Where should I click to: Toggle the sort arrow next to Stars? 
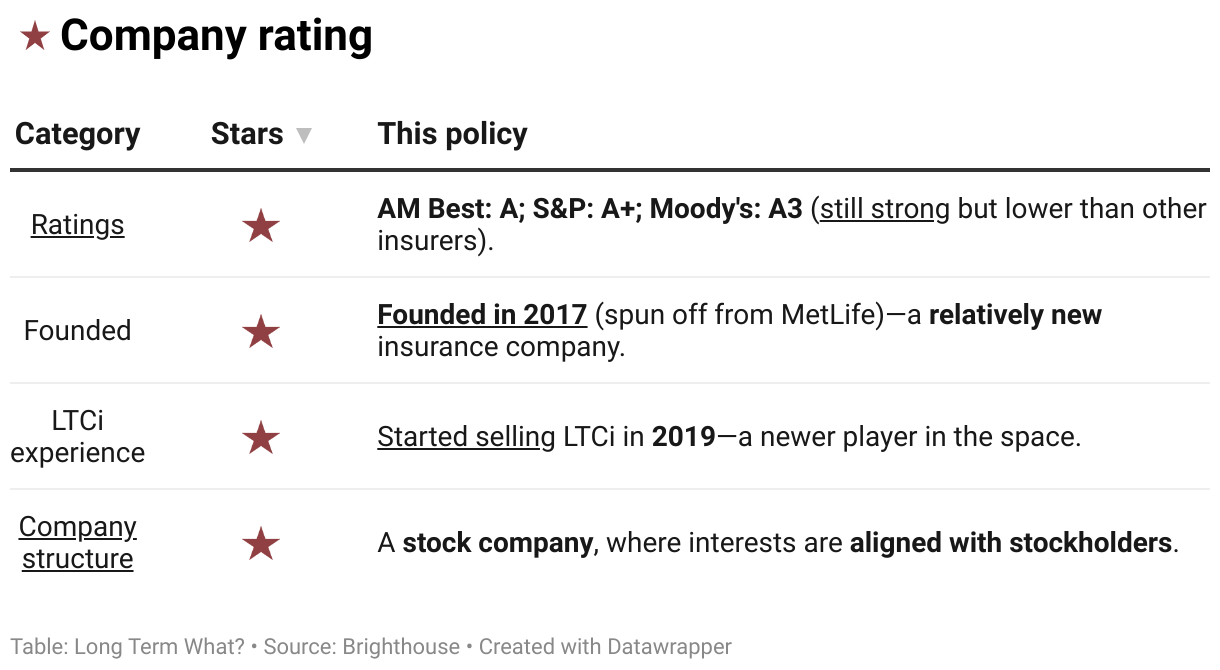tap(304, 136)
